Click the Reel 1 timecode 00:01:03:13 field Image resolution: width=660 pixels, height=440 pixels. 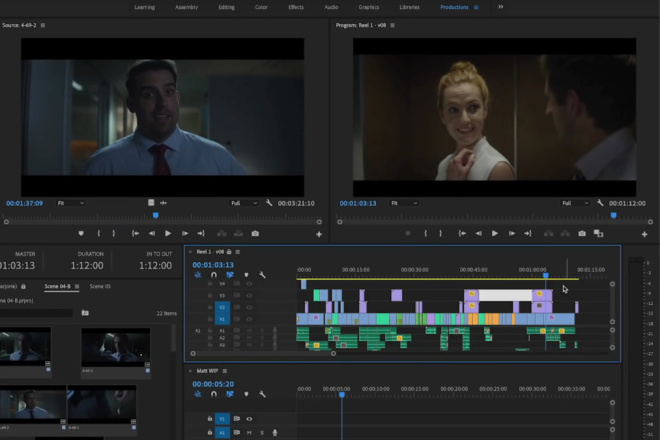(x=213, y=265)
